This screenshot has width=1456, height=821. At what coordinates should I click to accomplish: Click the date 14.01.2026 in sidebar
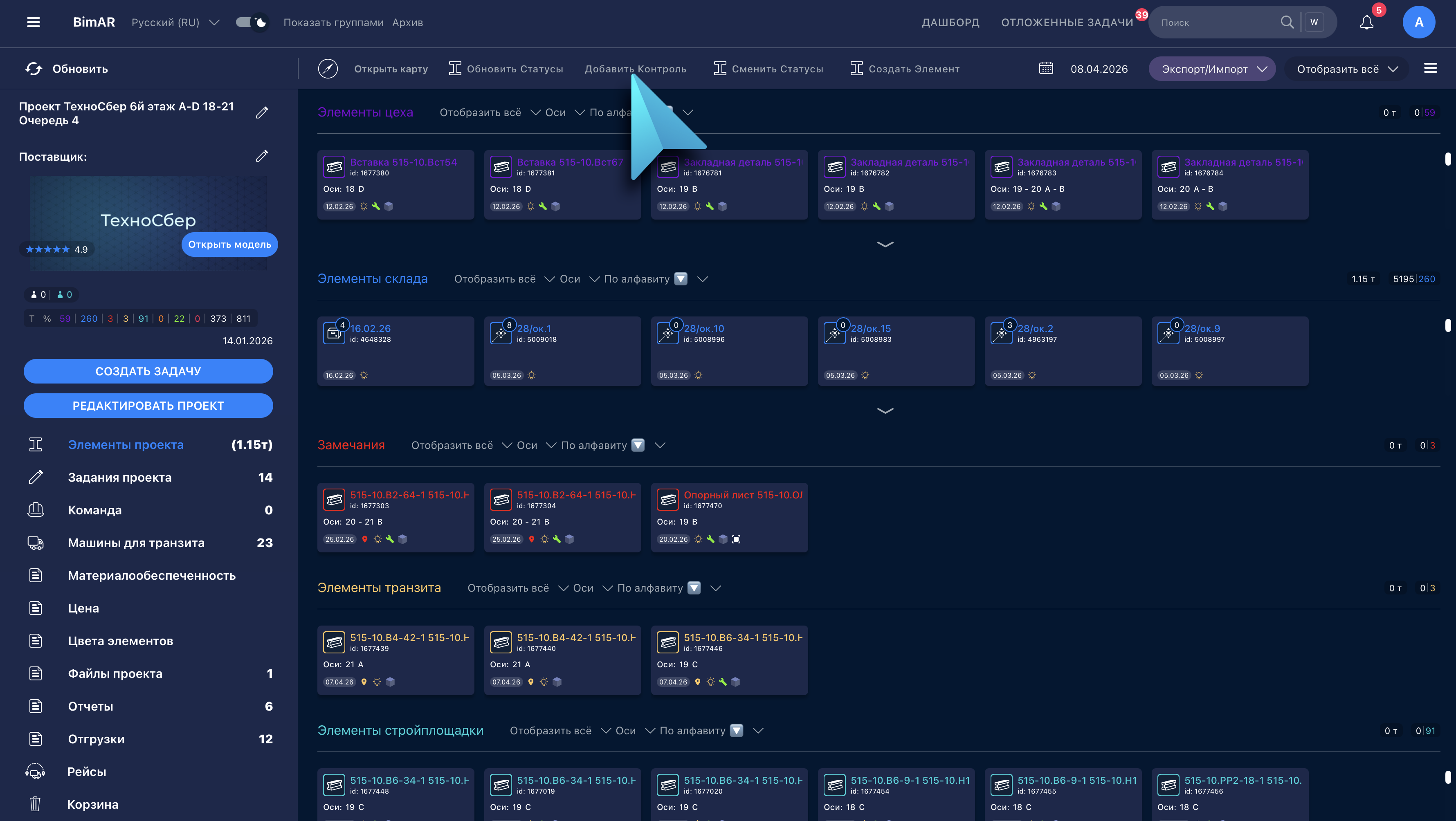tap(247, 341)
